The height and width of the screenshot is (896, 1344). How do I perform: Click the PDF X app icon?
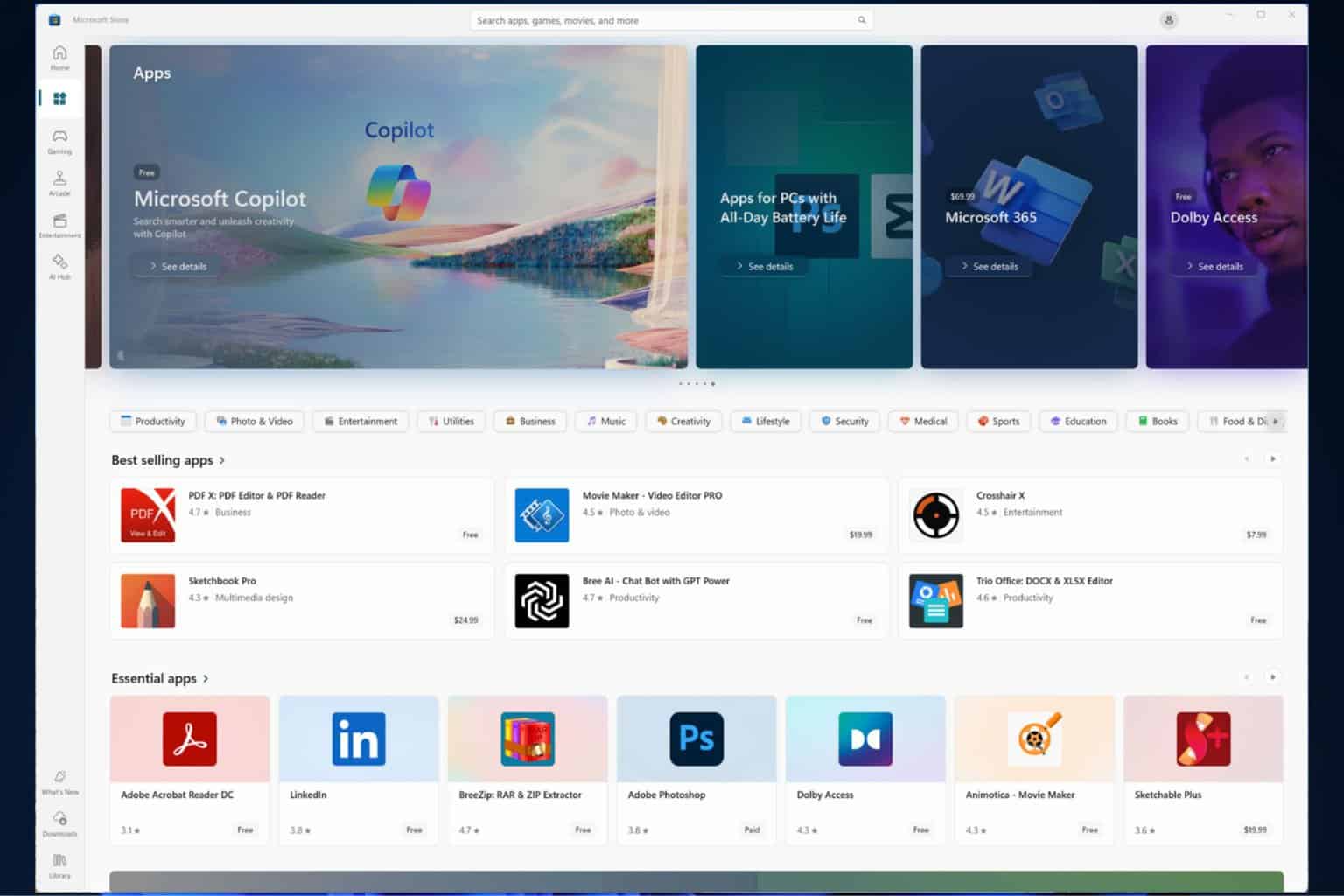[148, 515]
